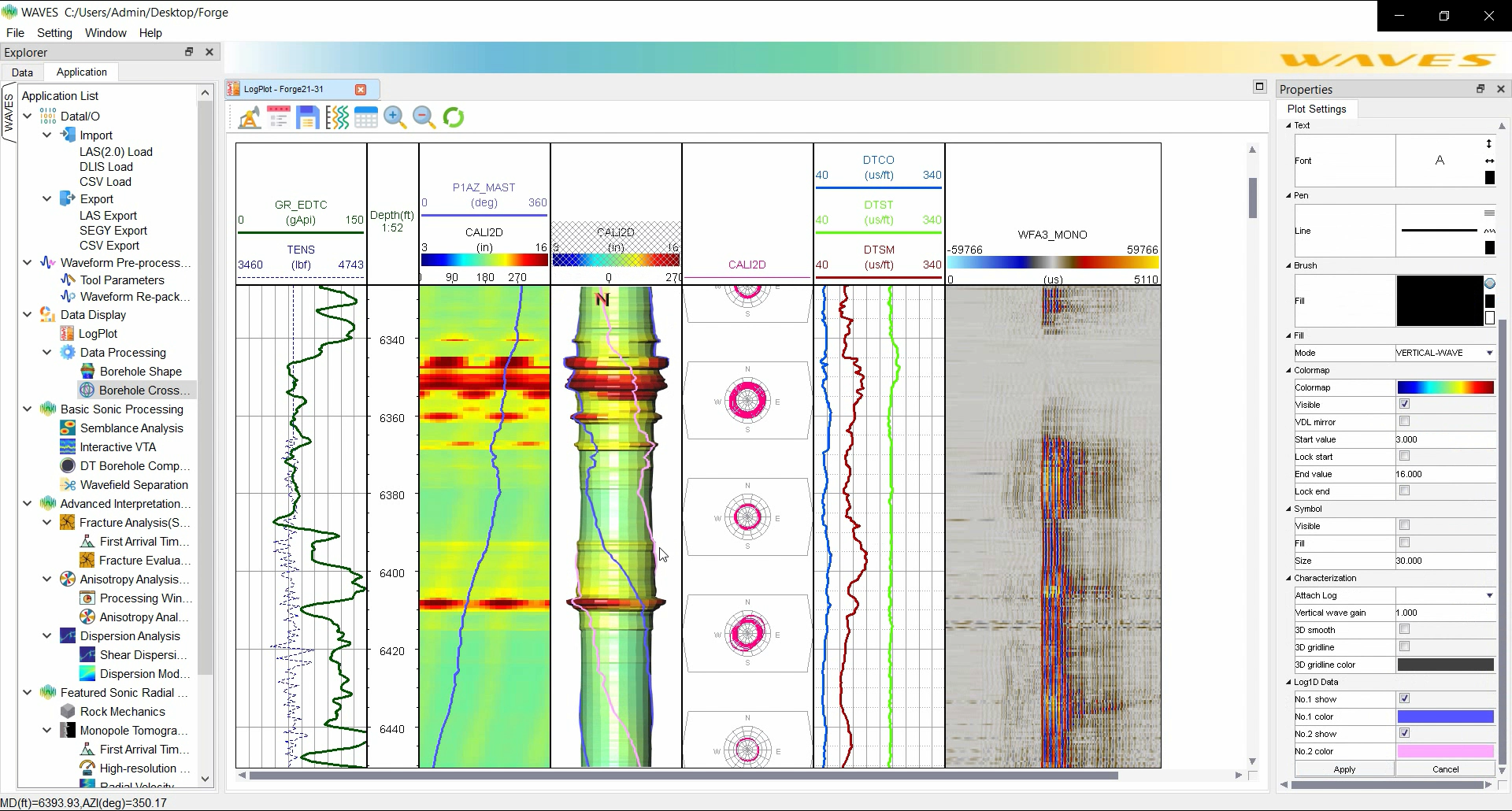The height and width of the screenshot is (811, 1512).
Task: Click the Apply button
Action: coord(1344,769)
